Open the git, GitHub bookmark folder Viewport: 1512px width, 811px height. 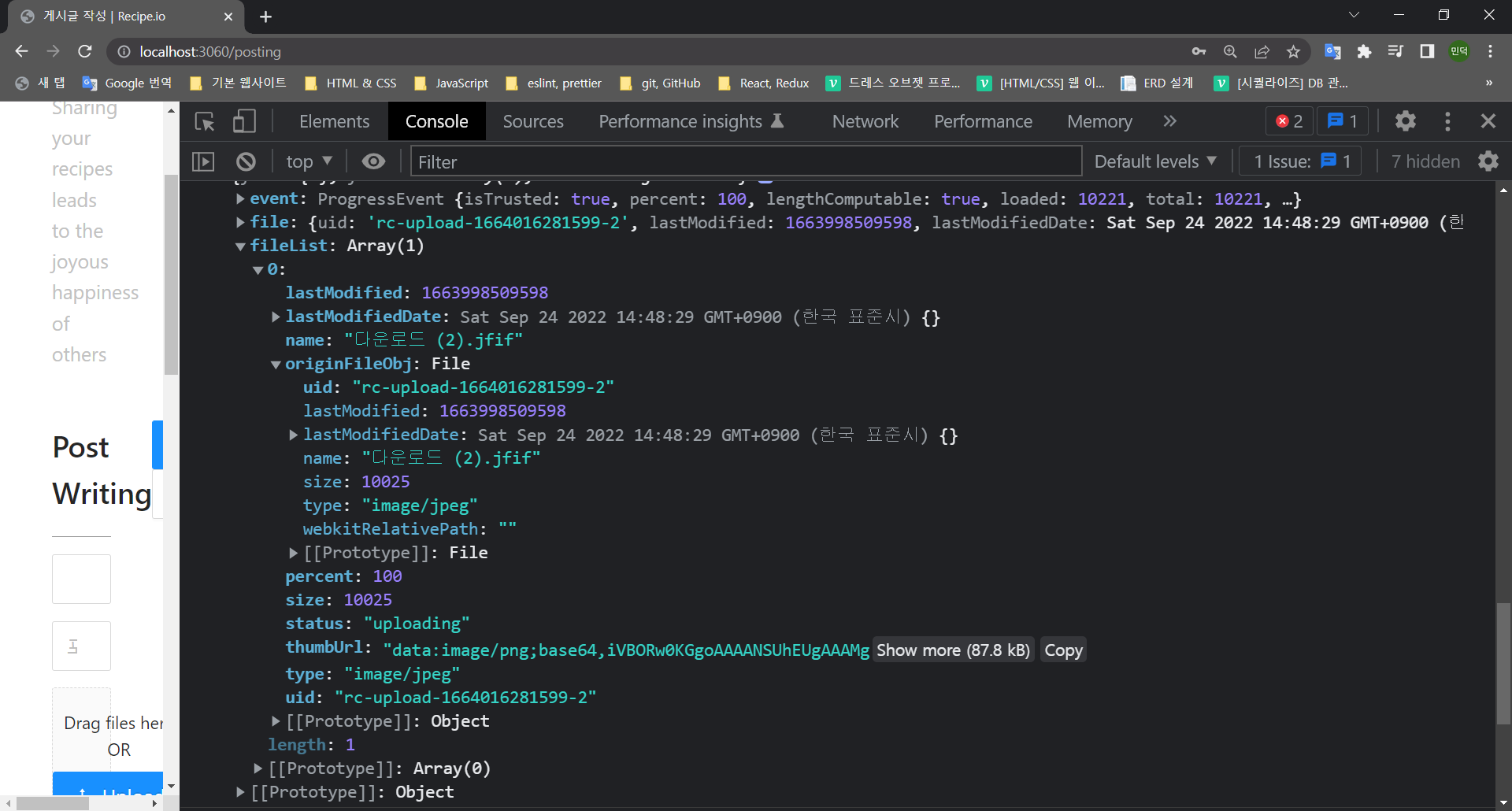(x=660, y=83)
